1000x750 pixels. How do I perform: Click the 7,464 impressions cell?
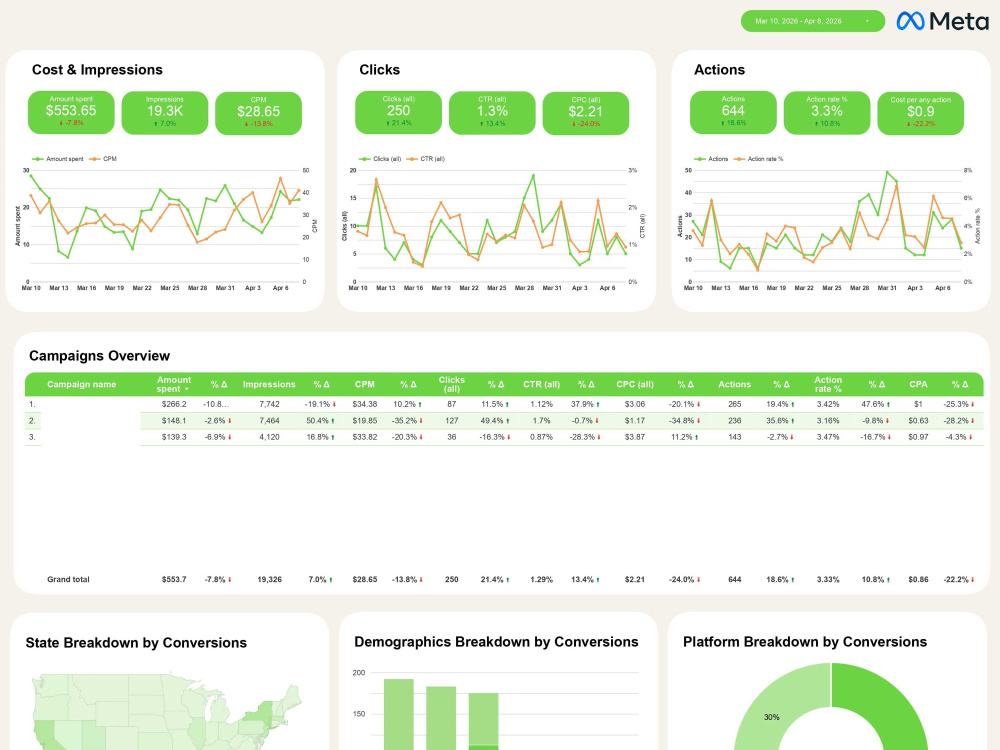tap(269, 421)
